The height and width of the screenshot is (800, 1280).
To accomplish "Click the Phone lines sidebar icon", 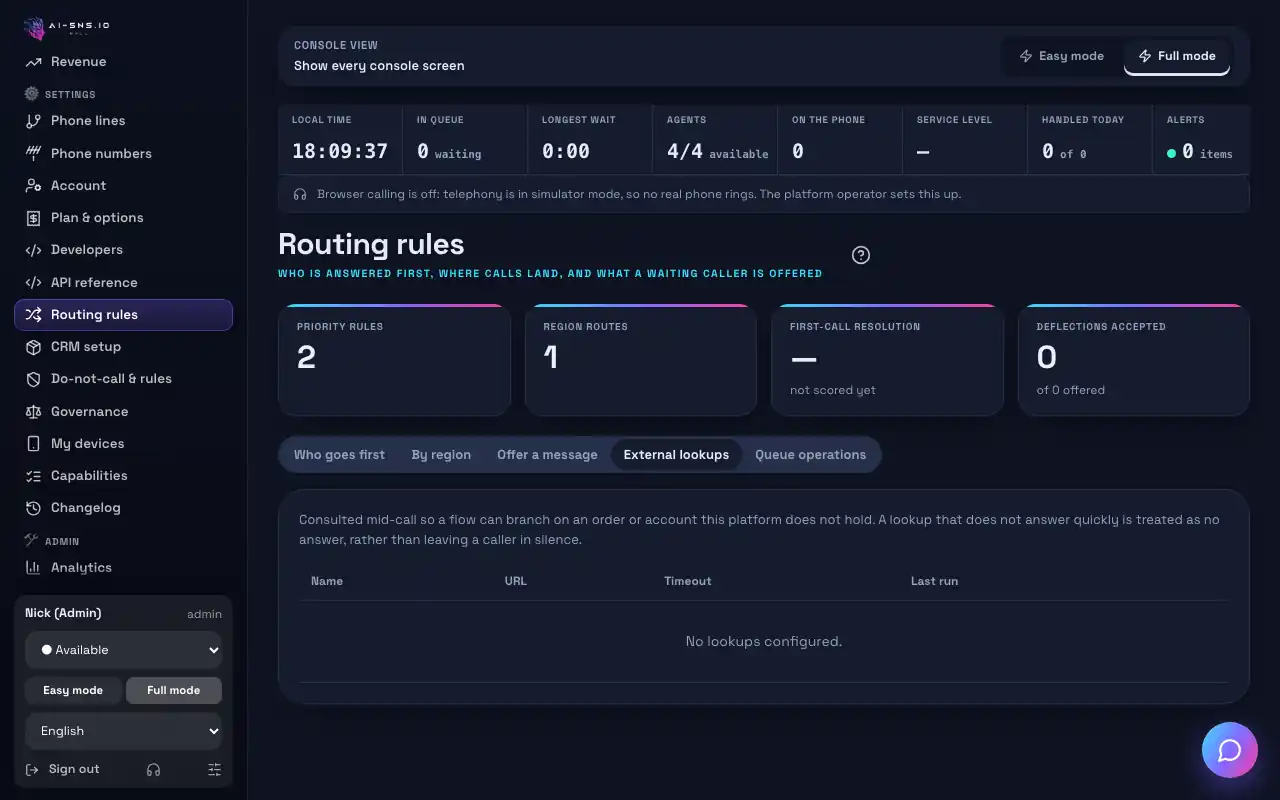I will coord(33,121).
